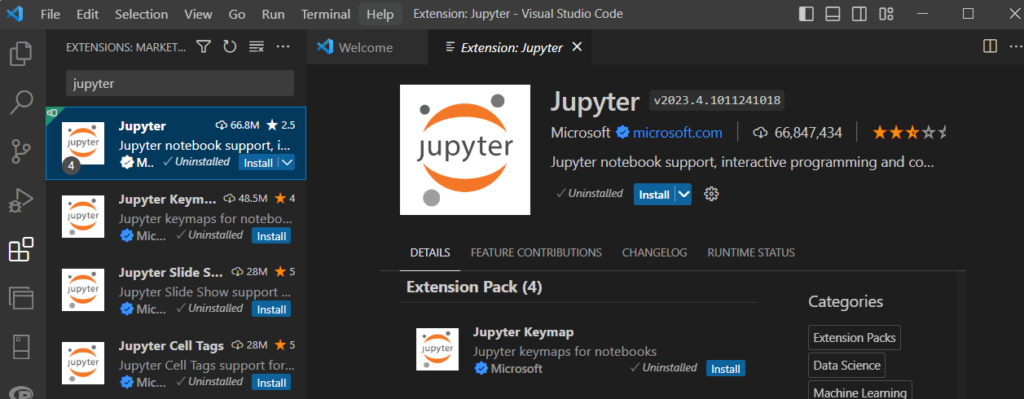The height and width of the screenshot is (399, 1024).
Task: Click the Extension Packs category
Action: [x=854, y=338]
